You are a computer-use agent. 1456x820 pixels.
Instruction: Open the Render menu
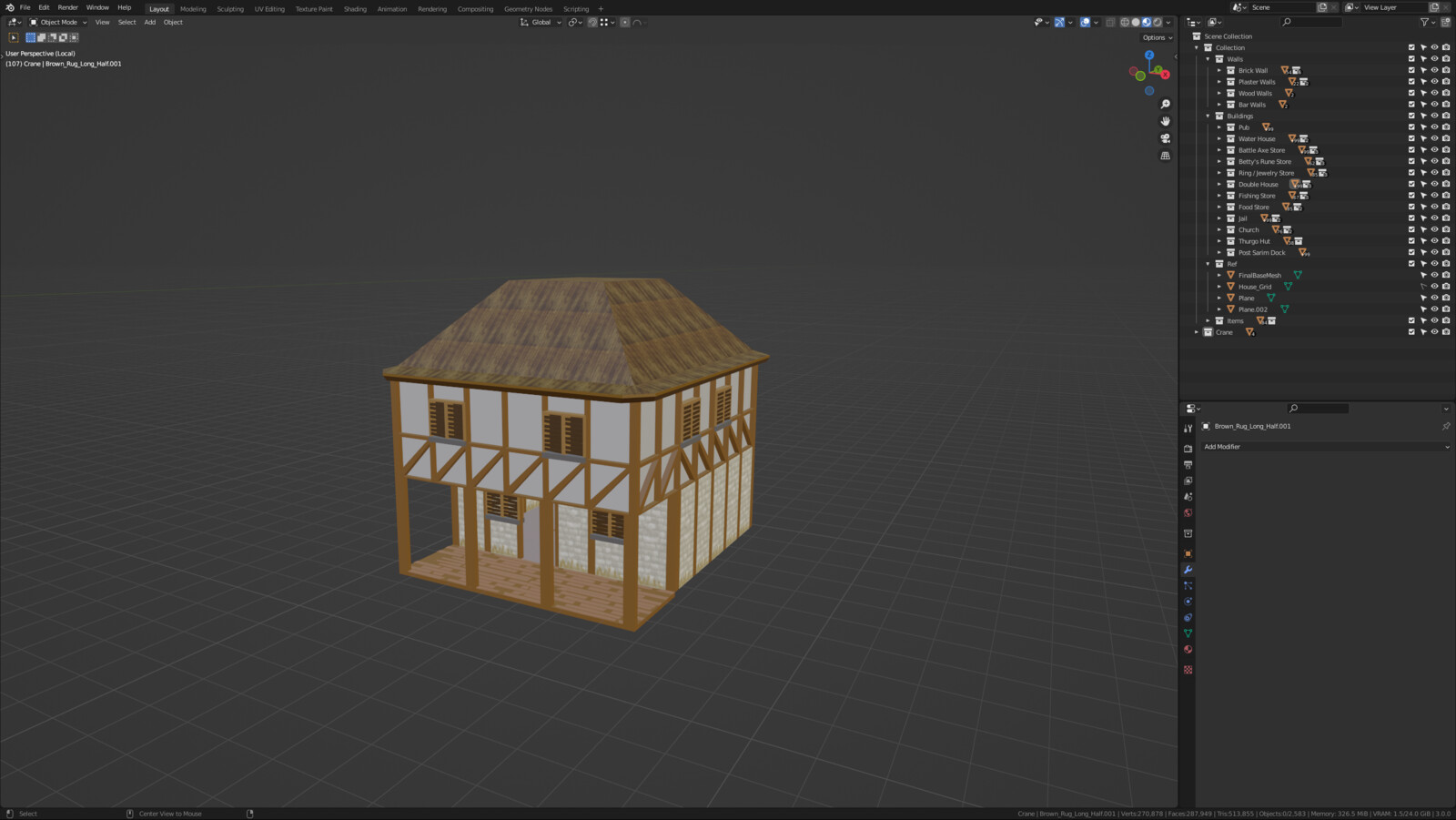[68, 7]
